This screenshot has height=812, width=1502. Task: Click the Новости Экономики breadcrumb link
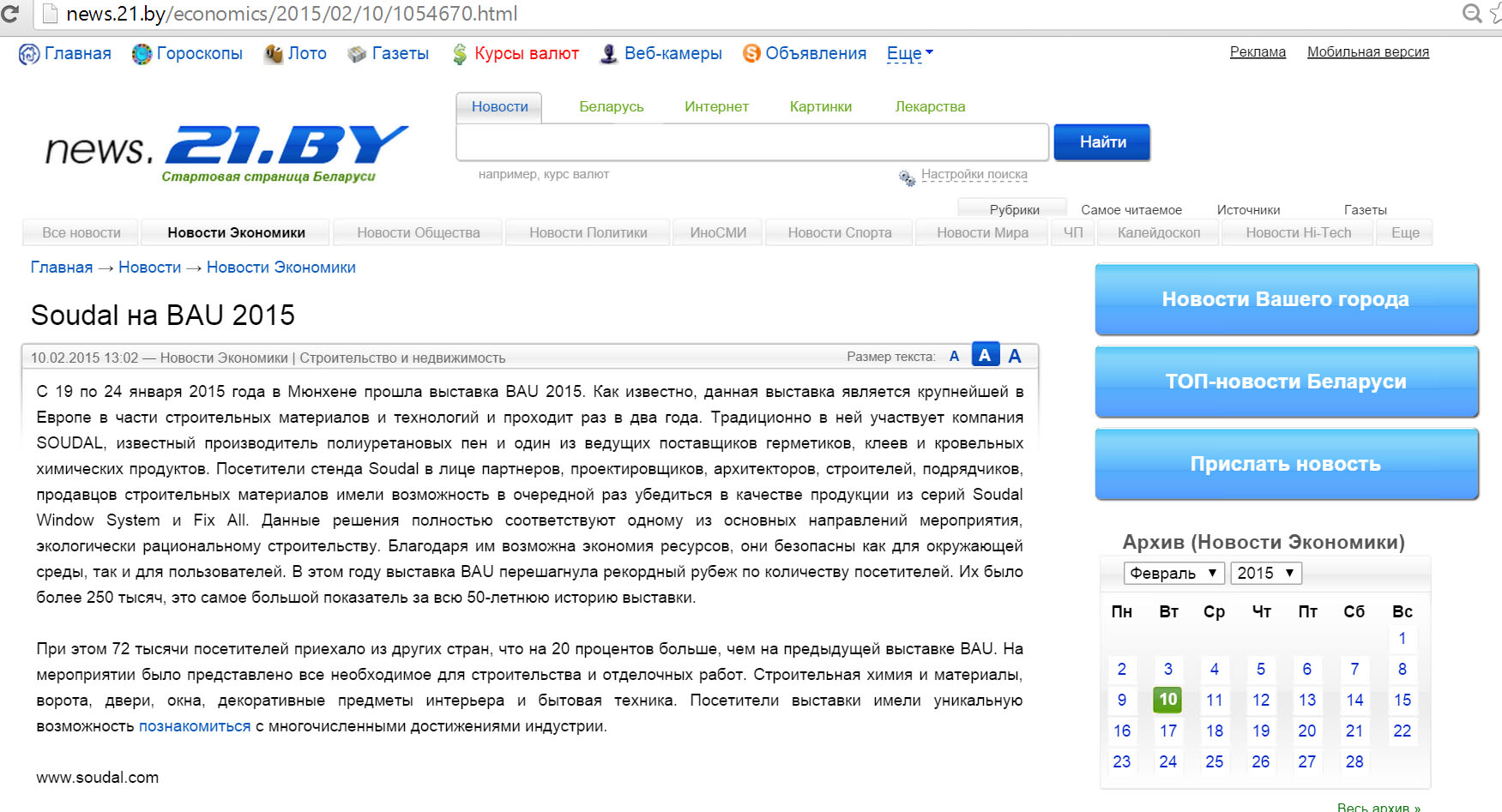[x=281, y=268]
